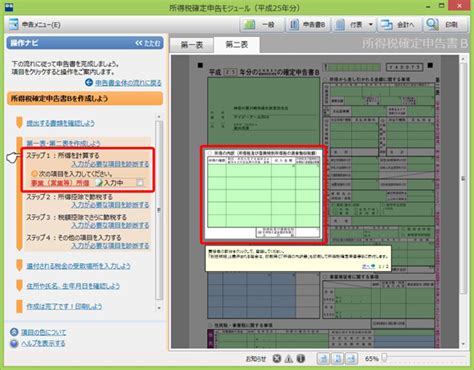Open the 申告メニュー(E) menu
Viewport: 474px width, 370px height.
click(x=41, y=25)
